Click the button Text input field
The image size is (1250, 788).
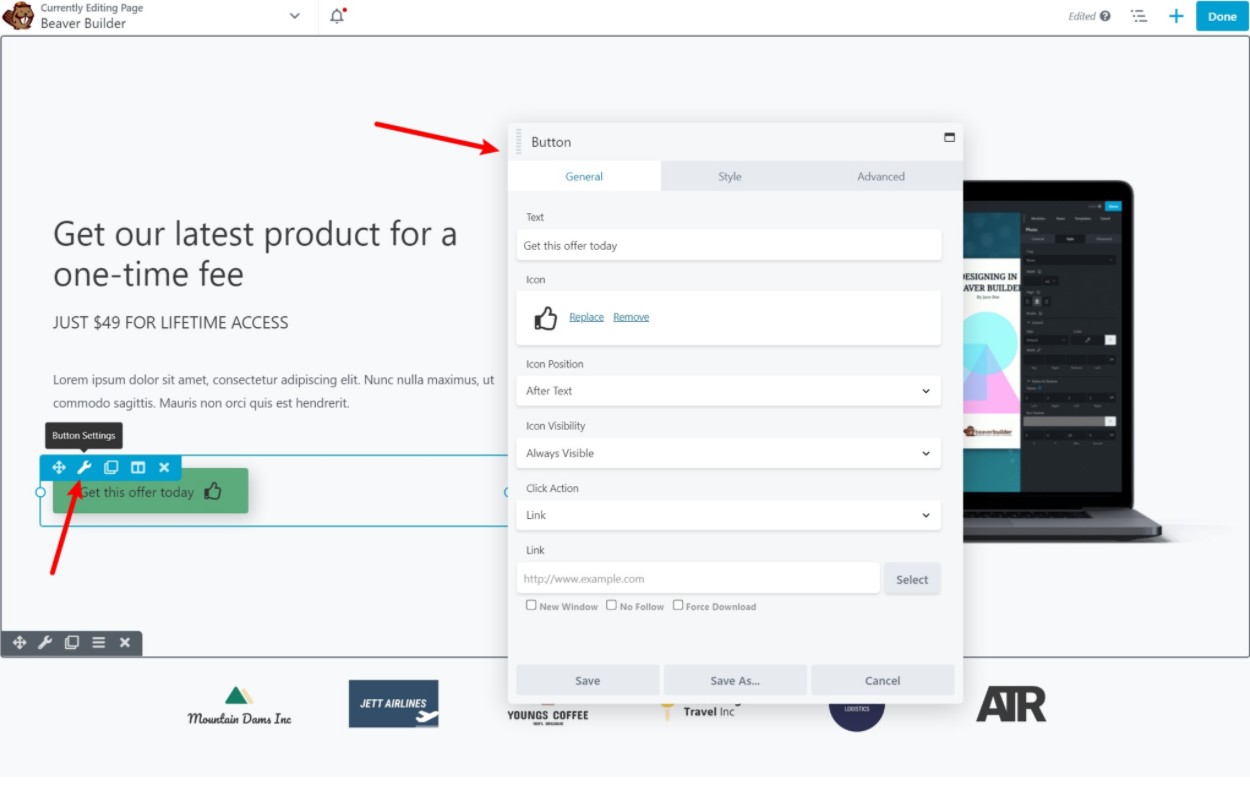coord(729,245)
